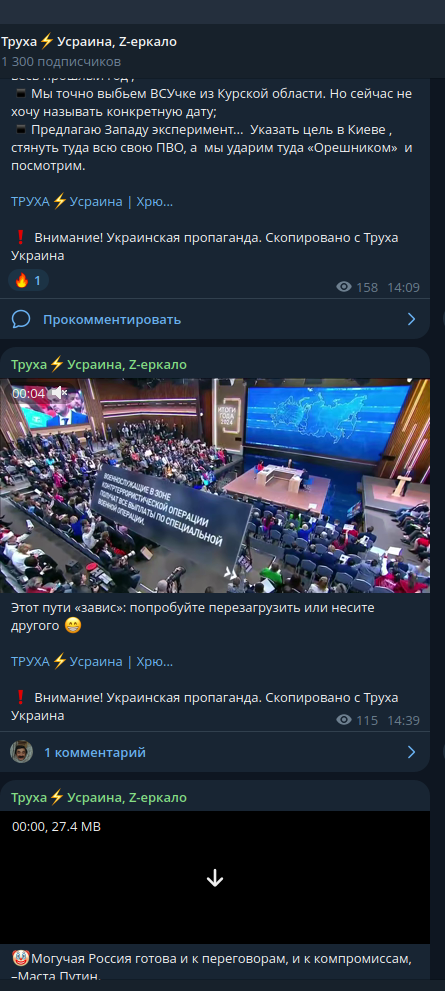445x991 pixels.
Task: Click the commenter avatar beside 1 комментарий
Action: coord(21,751)
